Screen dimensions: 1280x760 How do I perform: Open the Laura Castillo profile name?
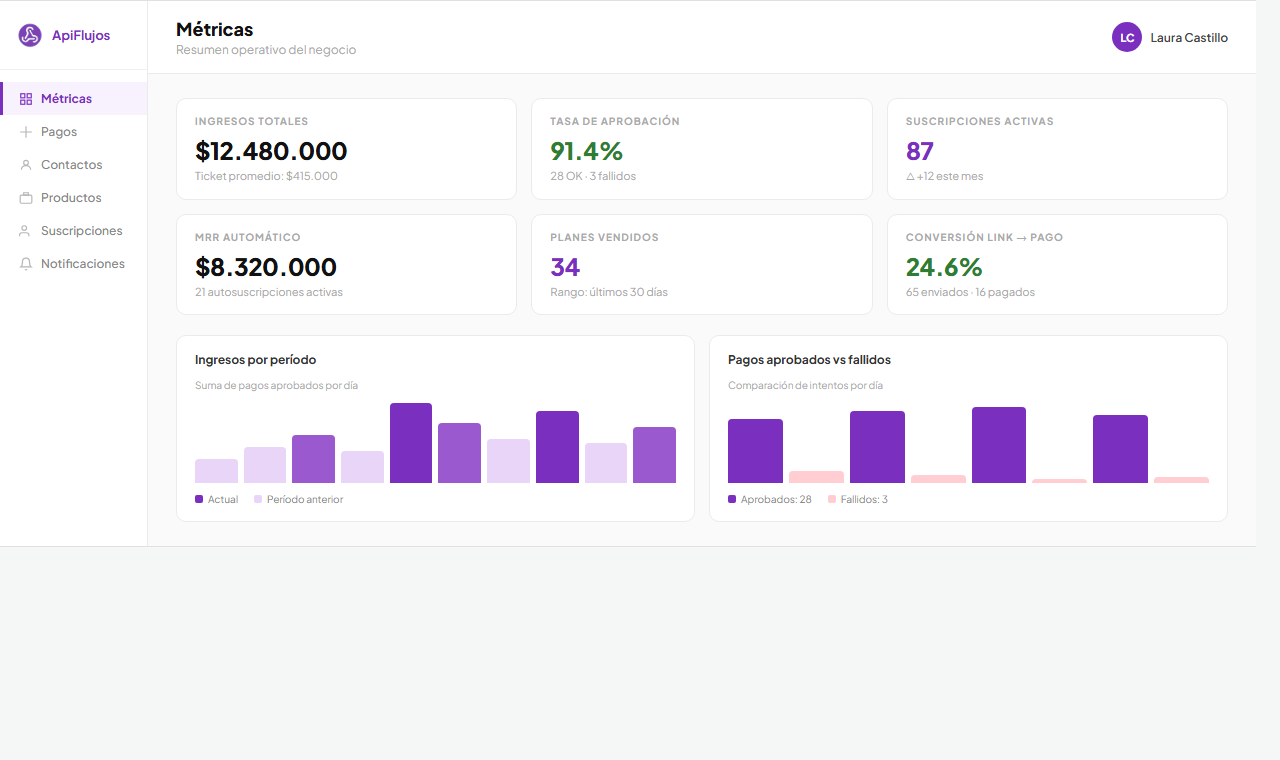pos(1189,38)
